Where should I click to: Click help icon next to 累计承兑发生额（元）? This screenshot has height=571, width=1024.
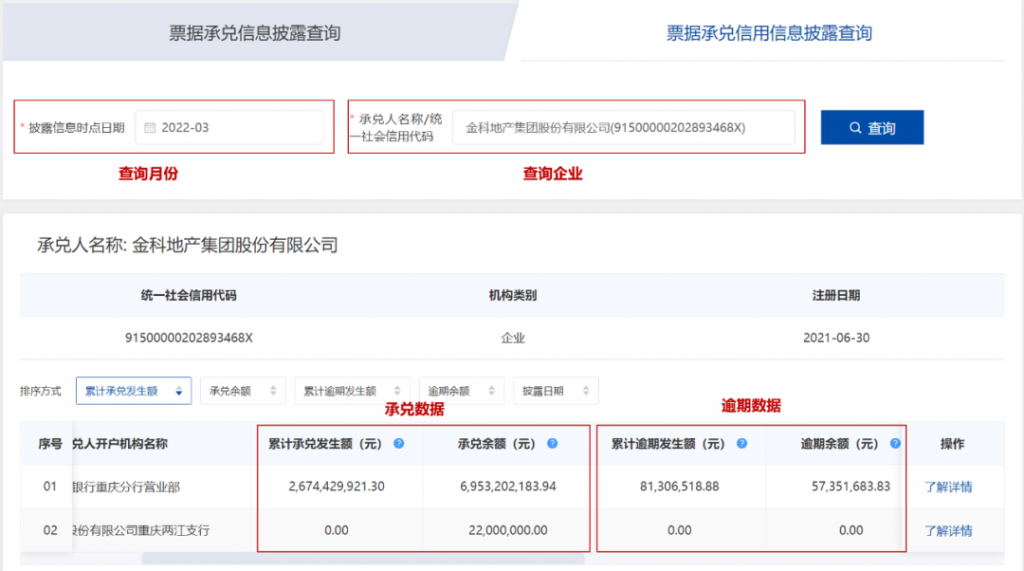[398, 444]
